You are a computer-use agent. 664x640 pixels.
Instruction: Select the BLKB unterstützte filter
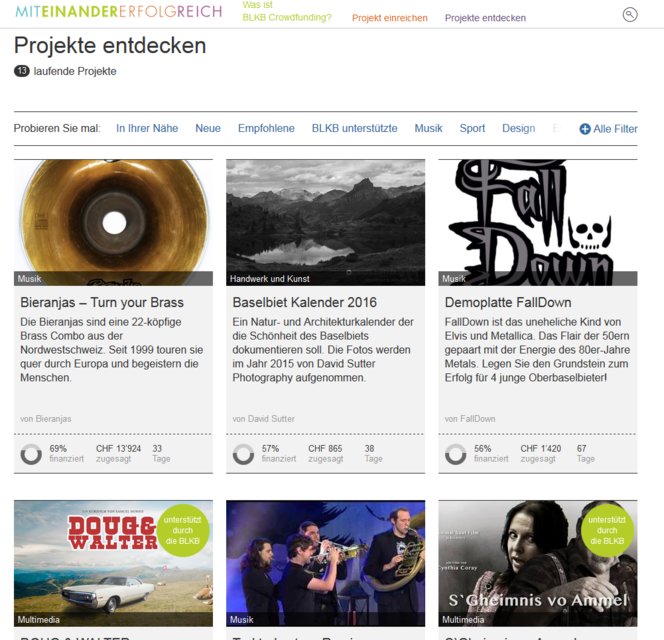pyautogui.click(x=354, y=128)
